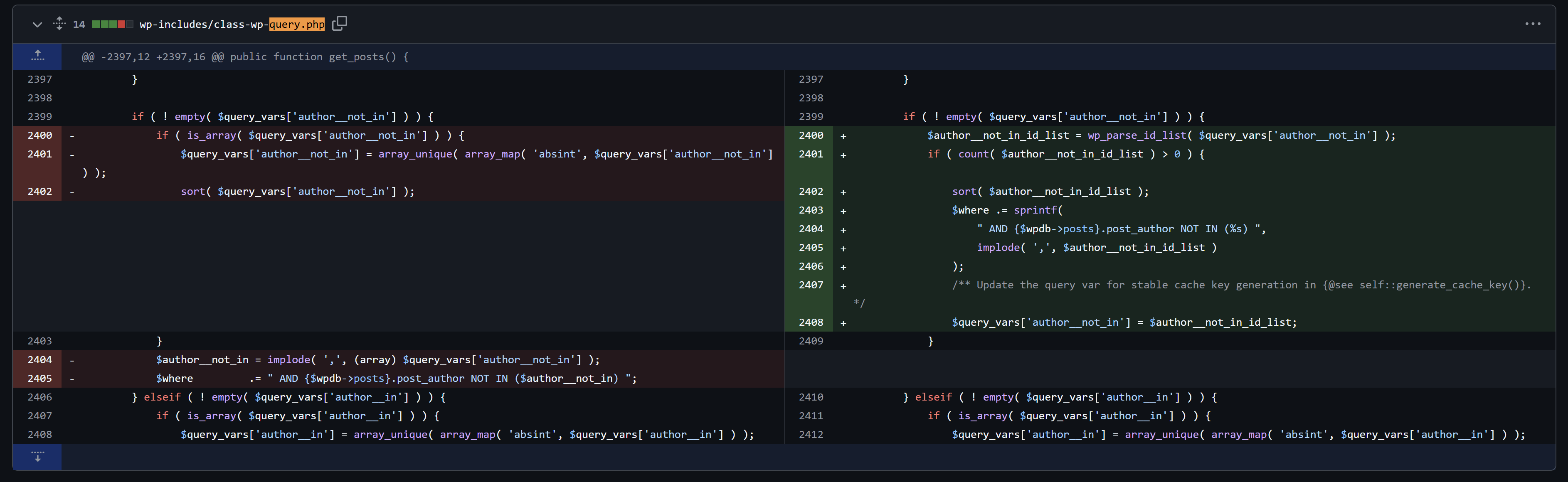The image size is (1568, 482).
Task: Click the plus marker on added line 2407
Action: click(843, 285)
